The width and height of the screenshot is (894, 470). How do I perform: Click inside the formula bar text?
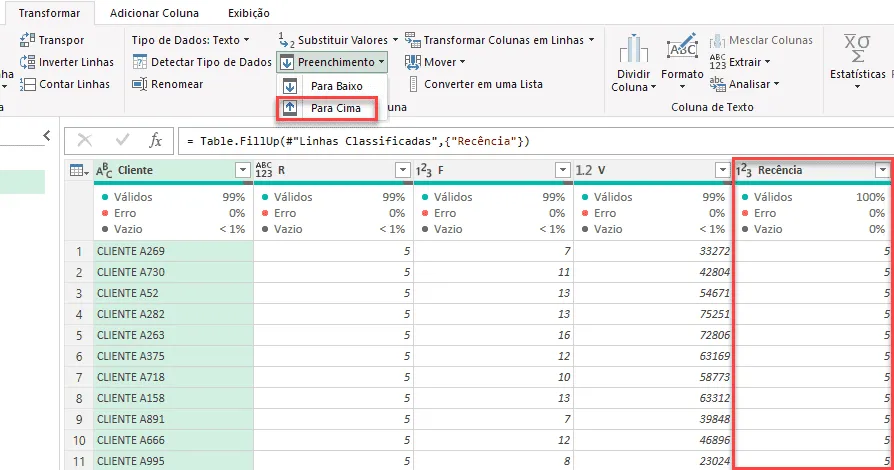coord(359,141)
